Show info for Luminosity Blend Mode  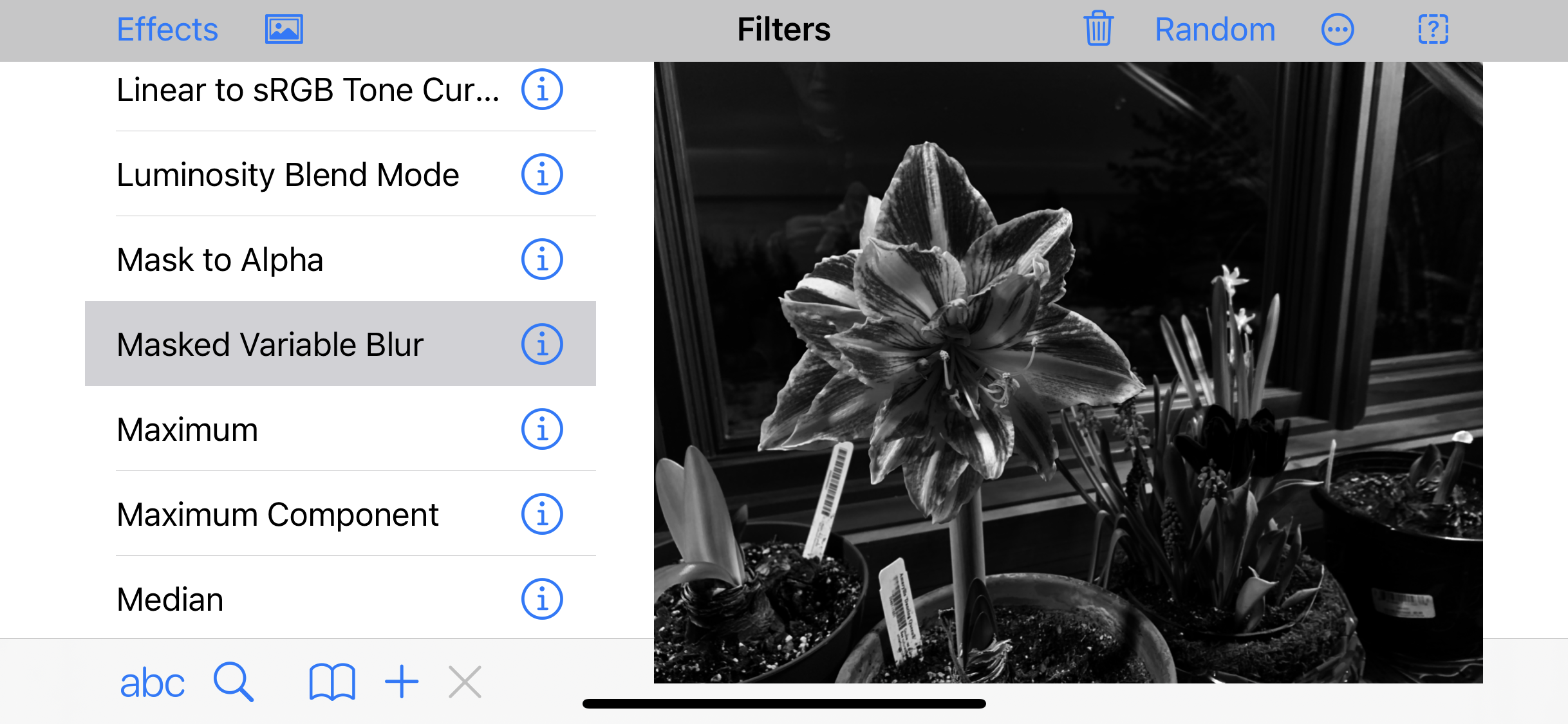pyautogui.click(x=542, y=174)
